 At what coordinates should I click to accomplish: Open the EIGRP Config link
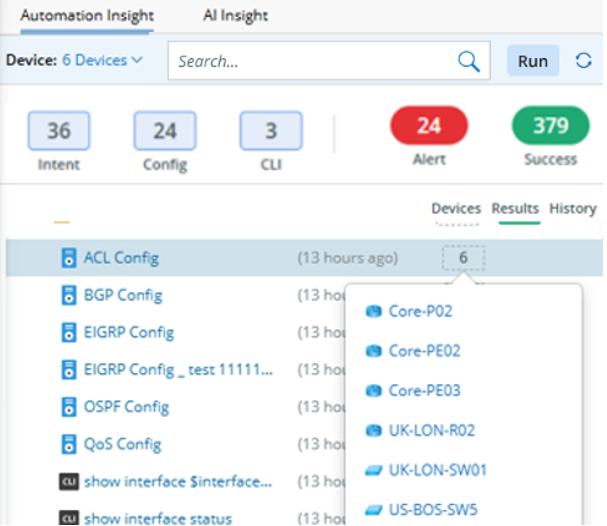[x=129, y=332]
